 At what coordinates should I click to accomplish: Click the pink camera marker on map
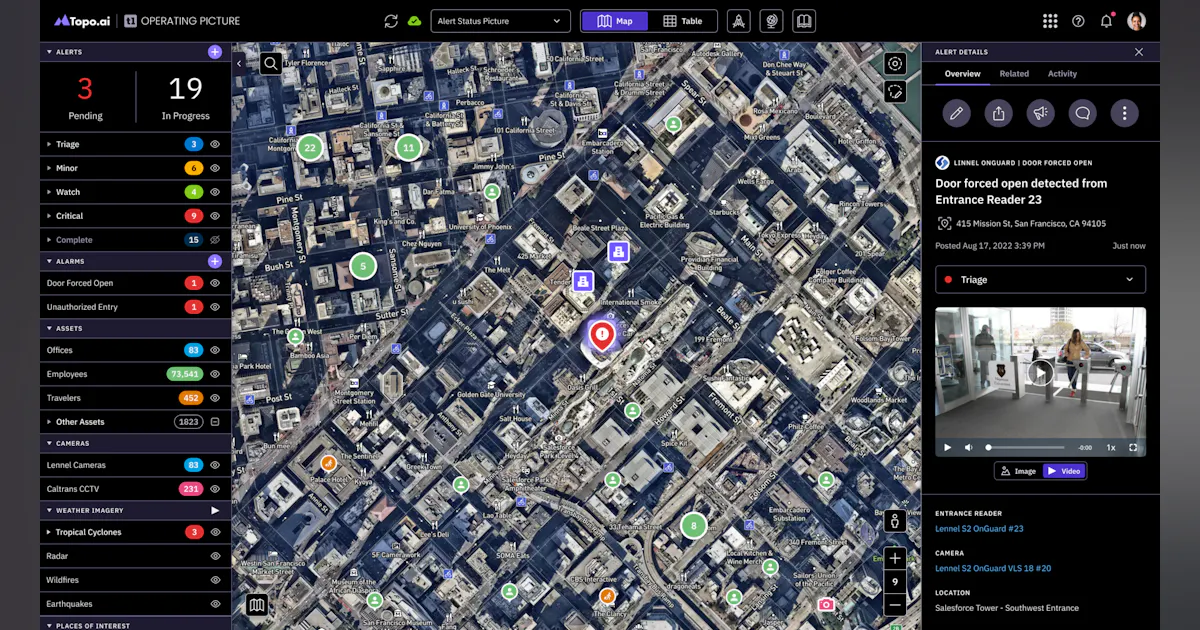pyautogui.click(x=826, y=604)
